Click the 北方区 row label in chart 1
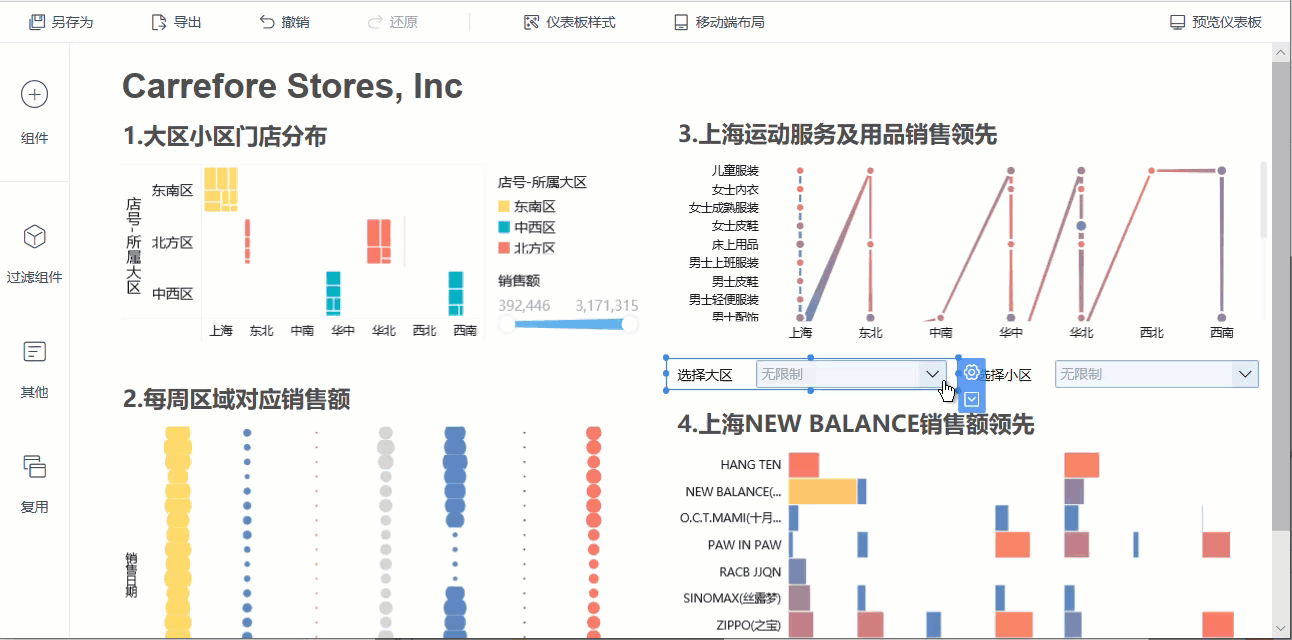This screenshot has width=1292, height=640. pyautogui.click(x=172, y=242)
